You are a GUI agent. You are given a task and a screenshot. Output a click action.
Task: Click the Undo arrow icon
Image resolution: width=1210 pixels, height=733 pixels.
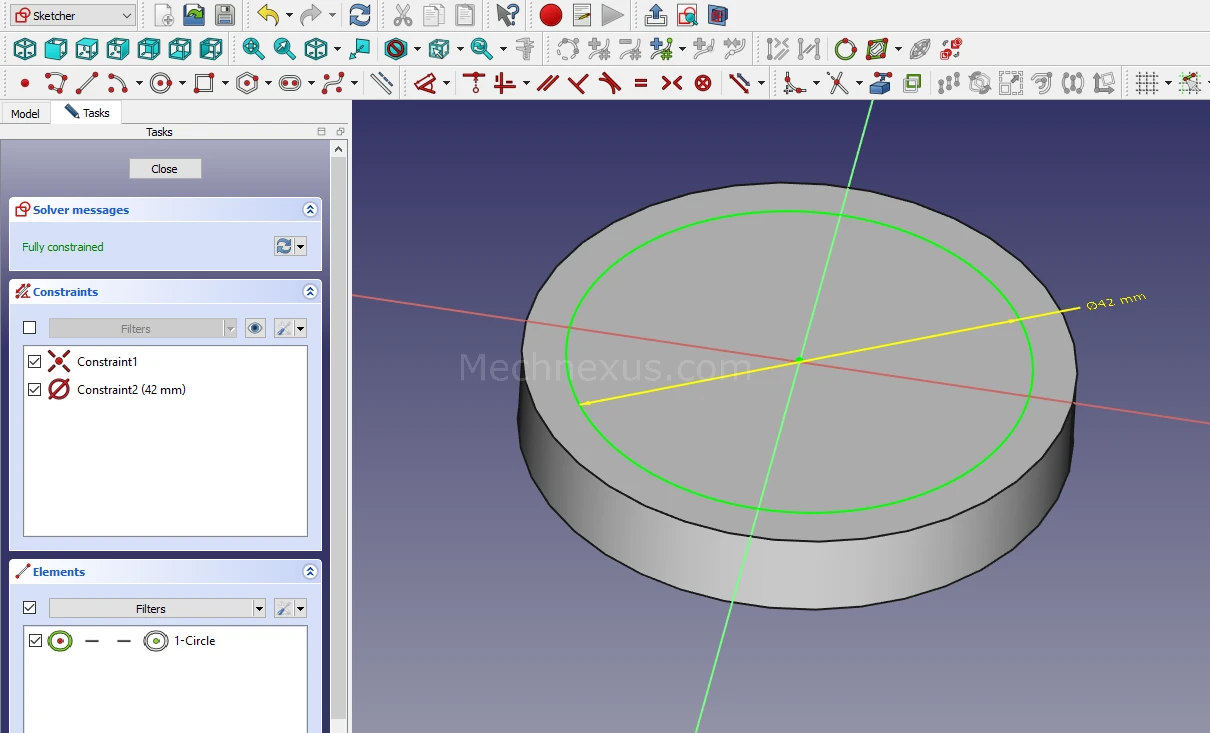point(267,15)
